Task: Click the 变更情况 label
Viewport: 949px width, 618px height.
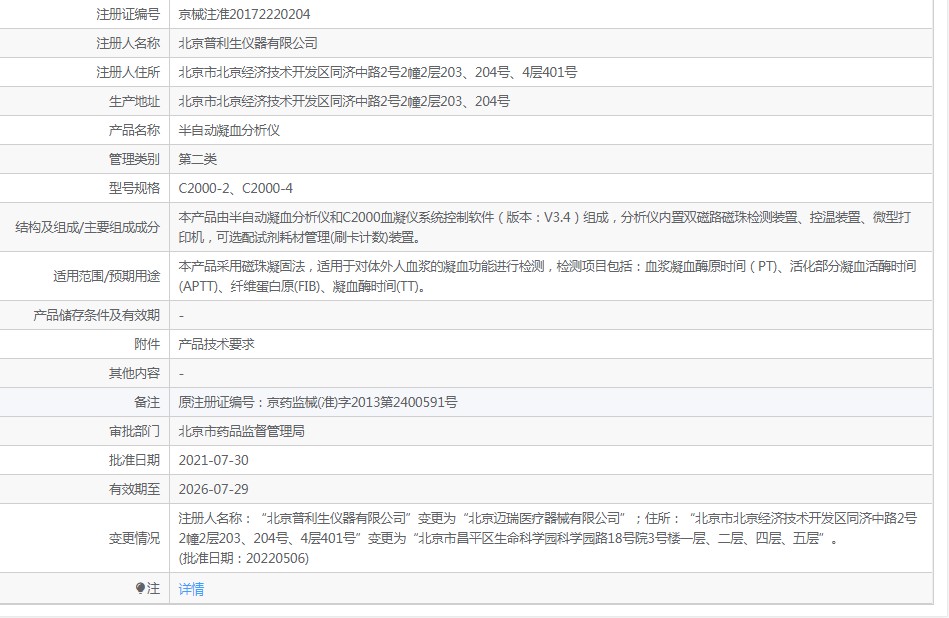Action: coord(134,537)
